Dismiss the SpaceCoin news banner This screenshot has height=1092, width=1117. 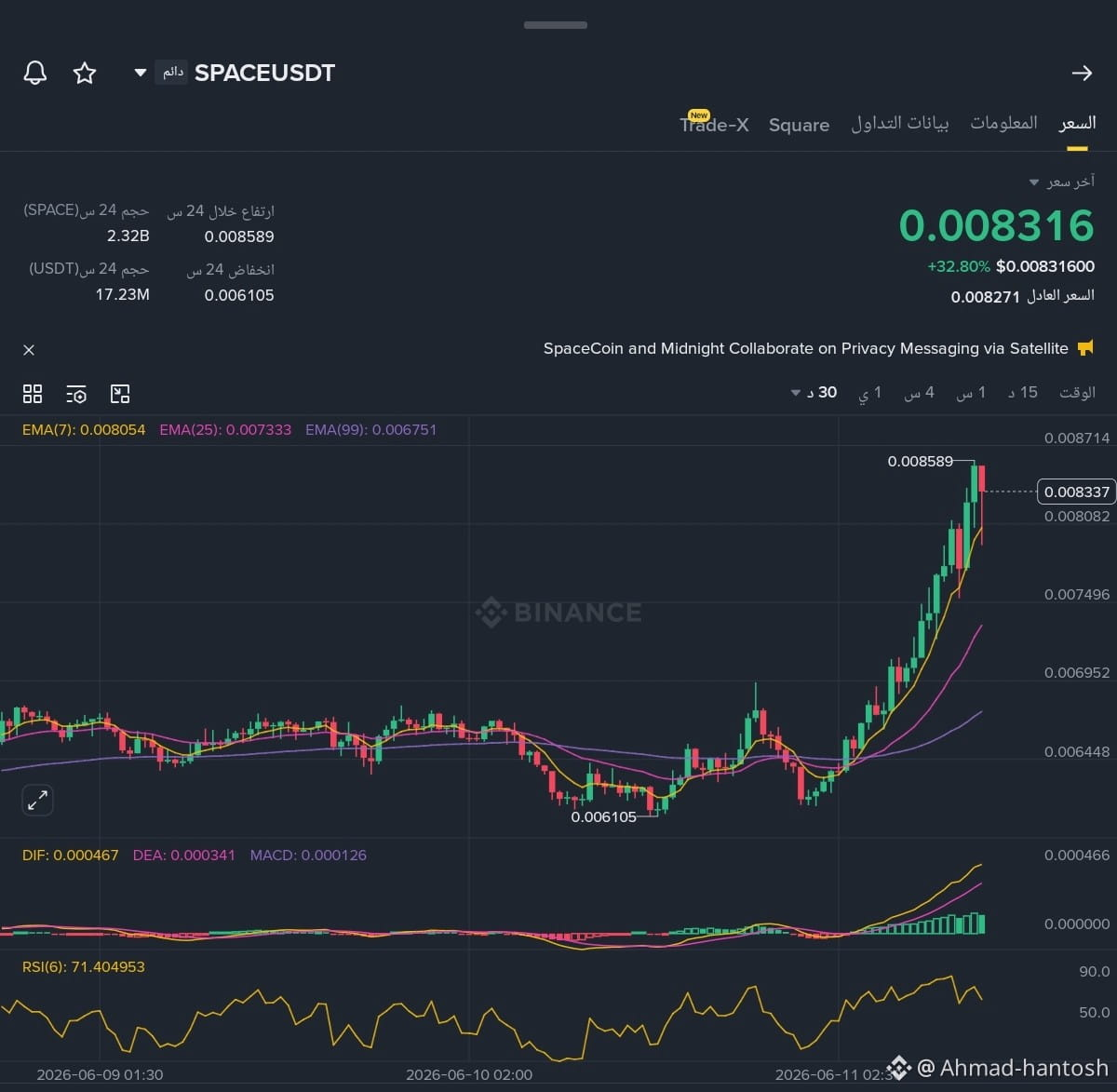pyautogui.click(x=29, y=350)
